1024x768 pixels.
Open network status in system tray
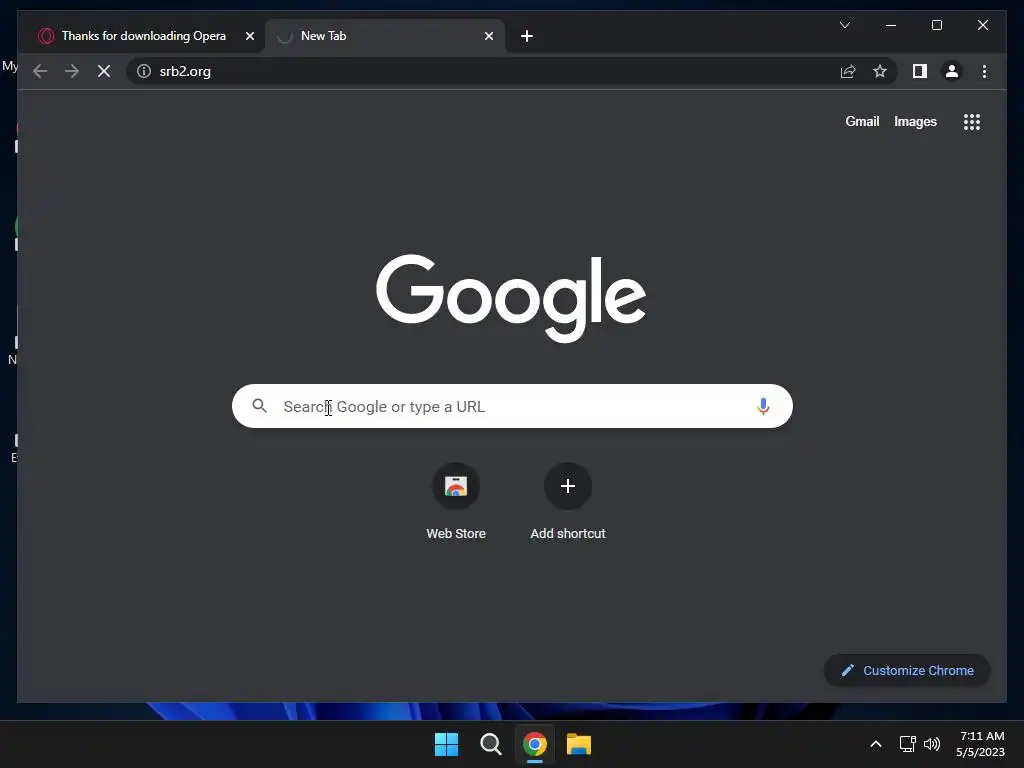(907, 744)
